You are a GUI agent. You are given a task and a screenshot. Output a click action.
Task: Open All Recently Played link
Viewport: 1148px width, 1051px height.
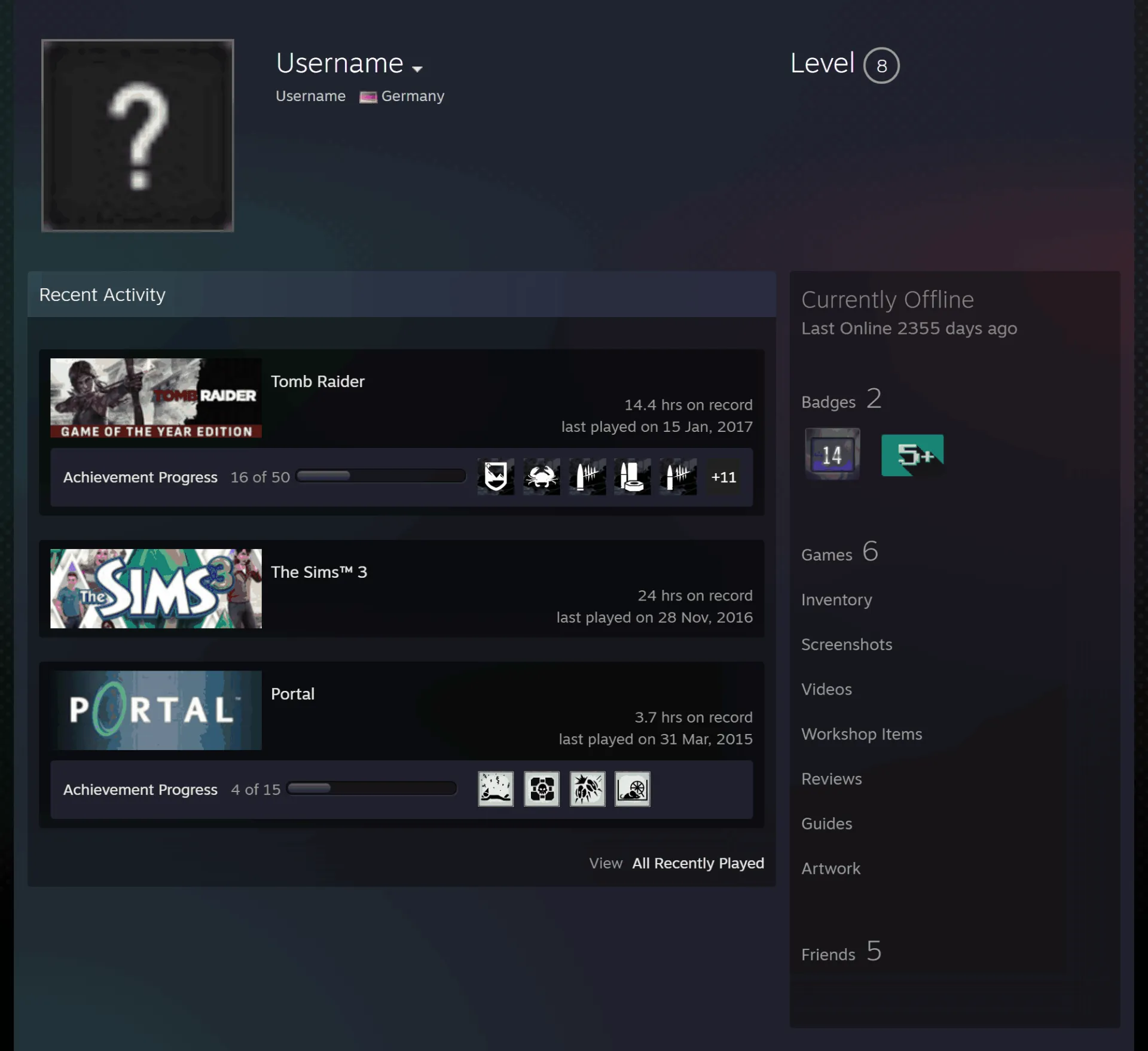698,863
